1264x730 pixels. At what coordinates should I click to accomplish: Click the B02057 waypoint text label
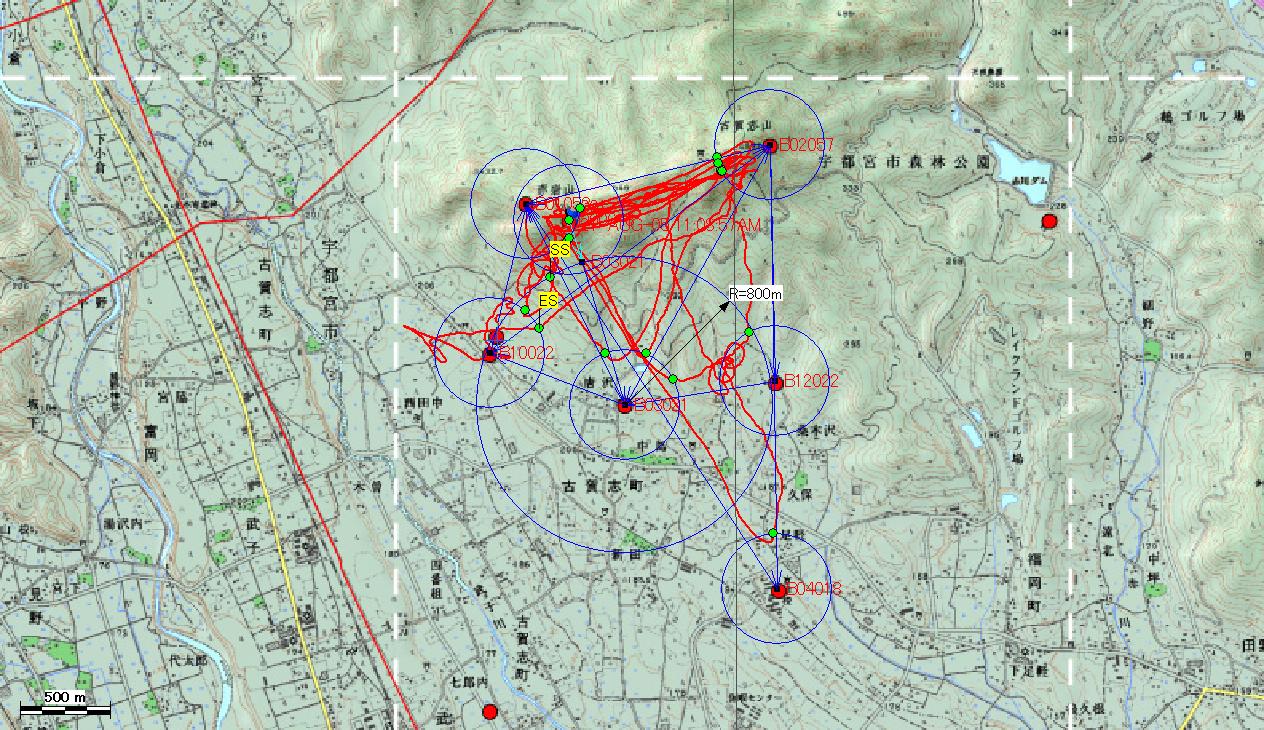(x=806, y=146)
